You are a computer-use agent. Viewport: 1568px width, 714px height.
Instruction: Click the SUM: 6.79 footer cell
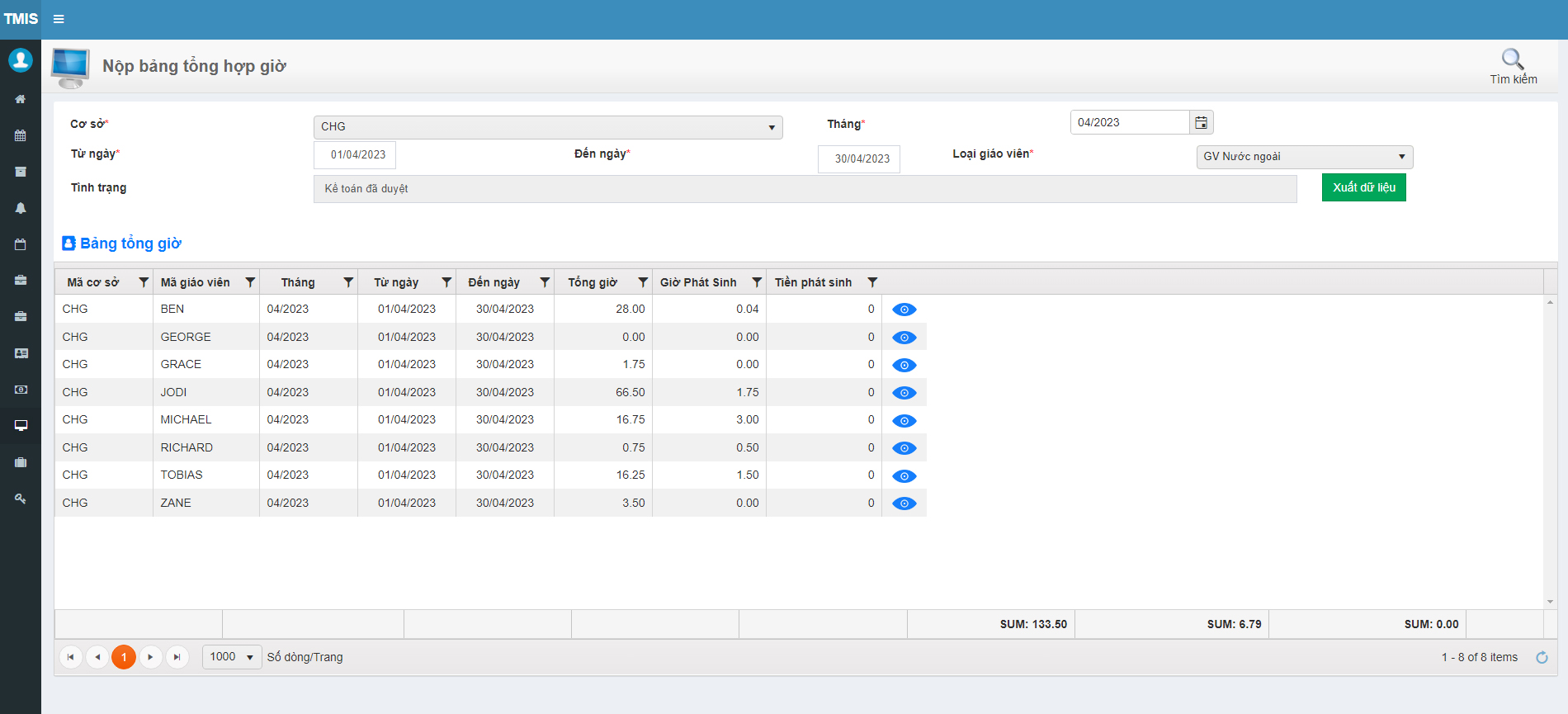tap(1172, 624)
